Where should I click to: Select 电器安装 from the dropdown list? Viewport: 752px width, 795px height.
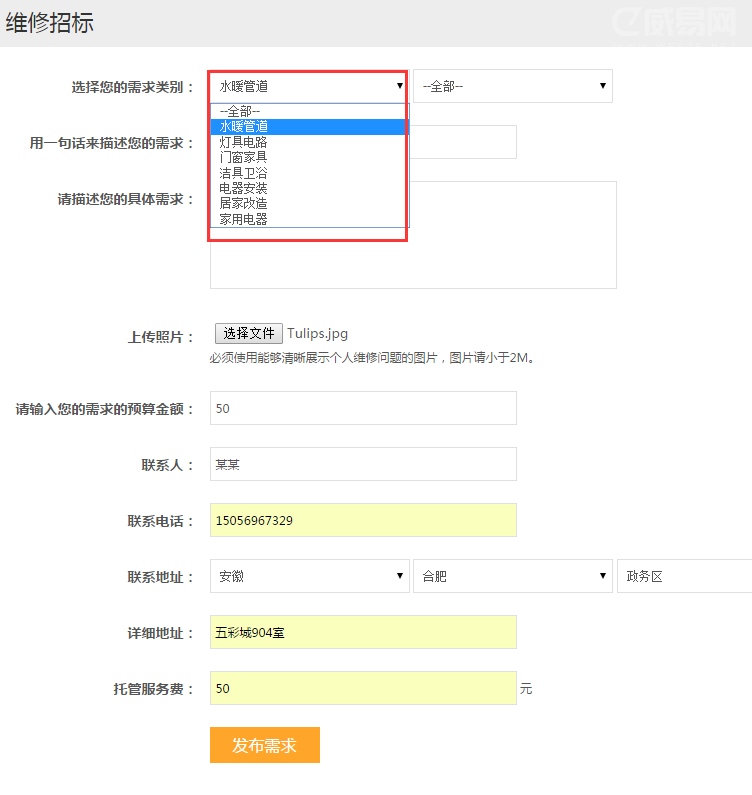point(244,188)
